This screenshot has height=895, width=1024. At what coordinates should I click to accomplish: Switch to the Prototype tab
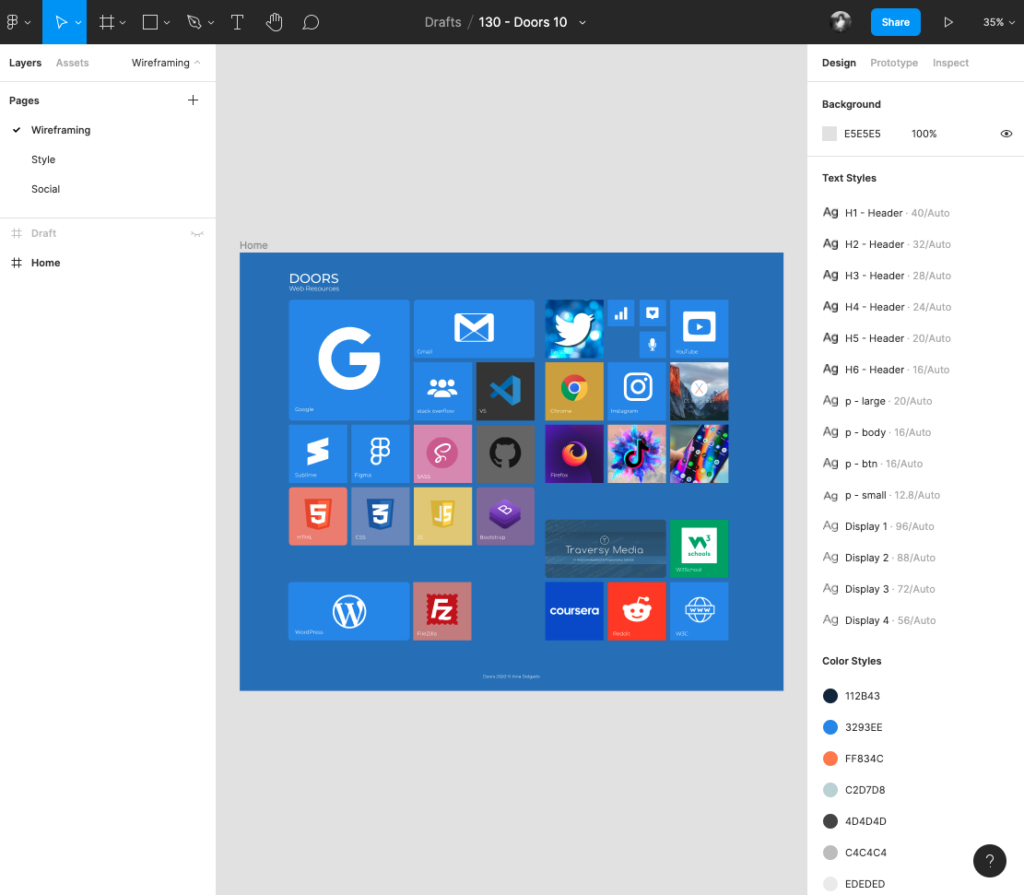[x=893, y=63]
